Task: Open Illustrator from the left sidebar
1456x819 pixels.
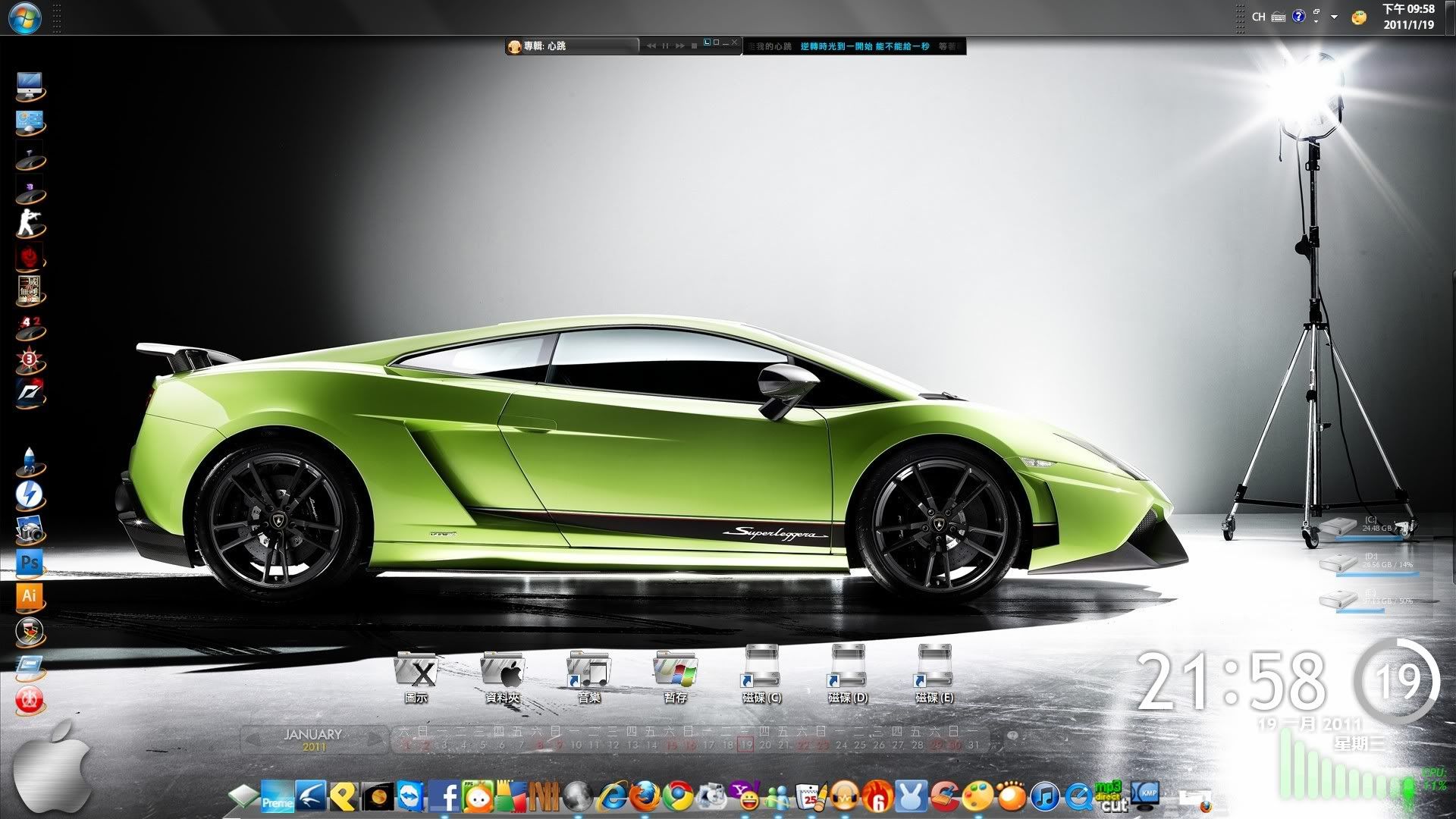Action: point(30,597)
